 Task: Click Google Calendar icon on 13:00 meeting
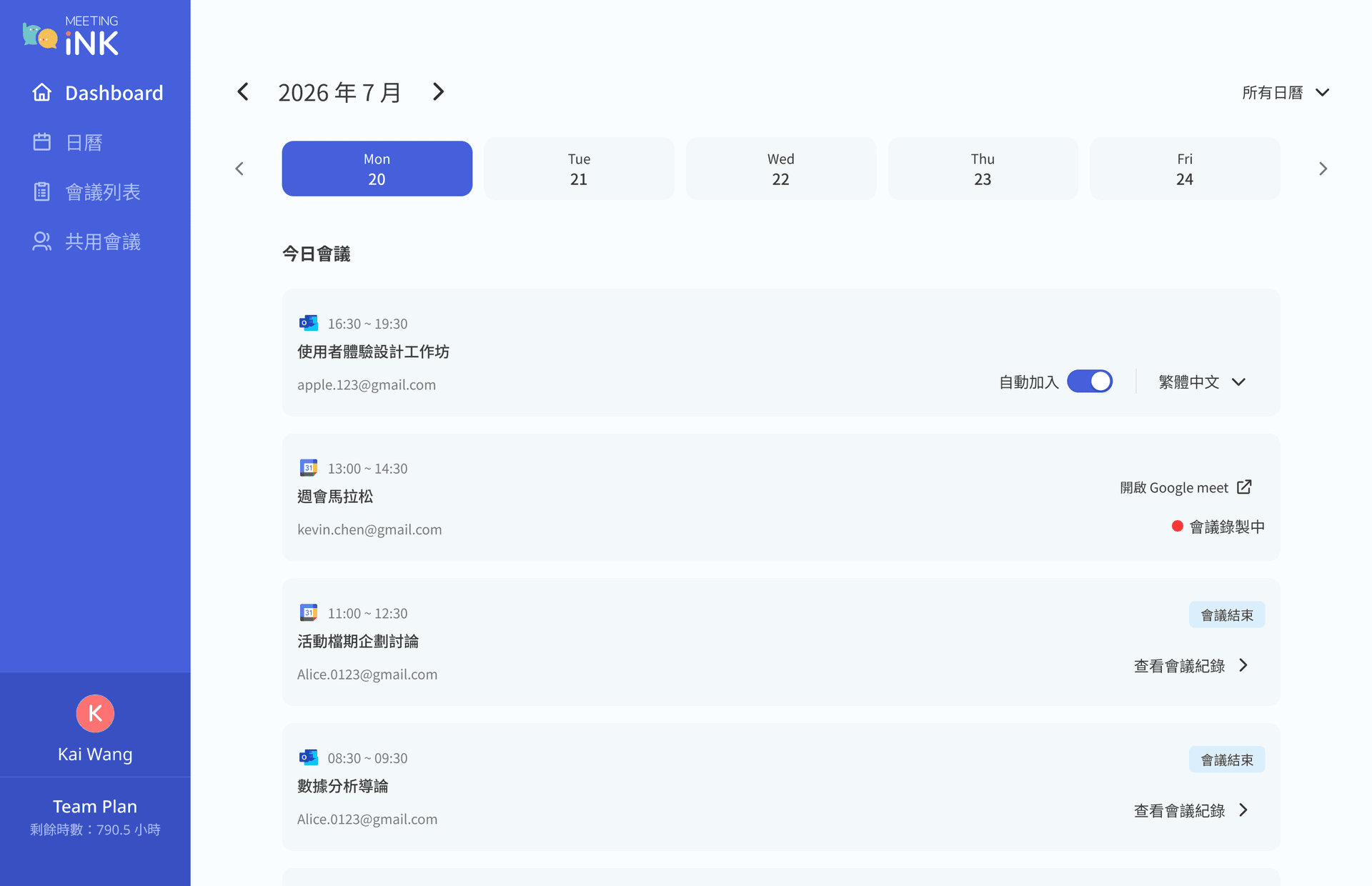pyautogui.click(x=308, y=468)
